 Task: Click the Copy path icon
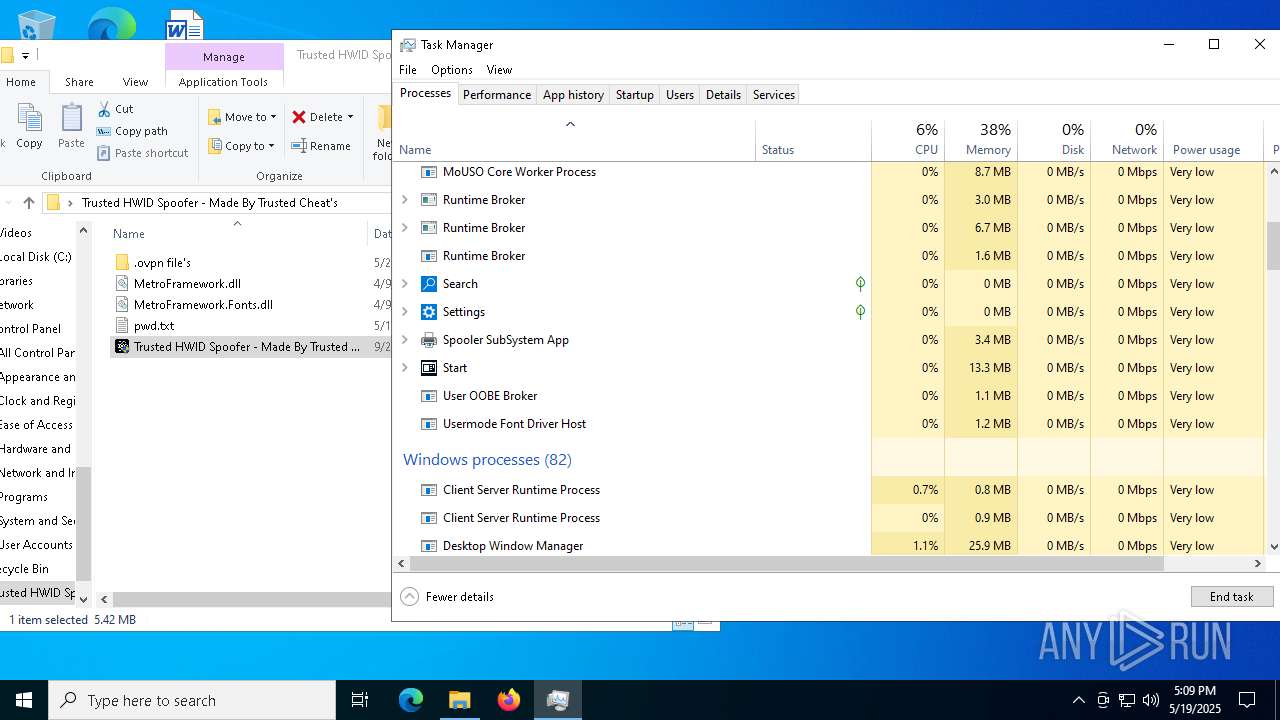click(104, 131)
